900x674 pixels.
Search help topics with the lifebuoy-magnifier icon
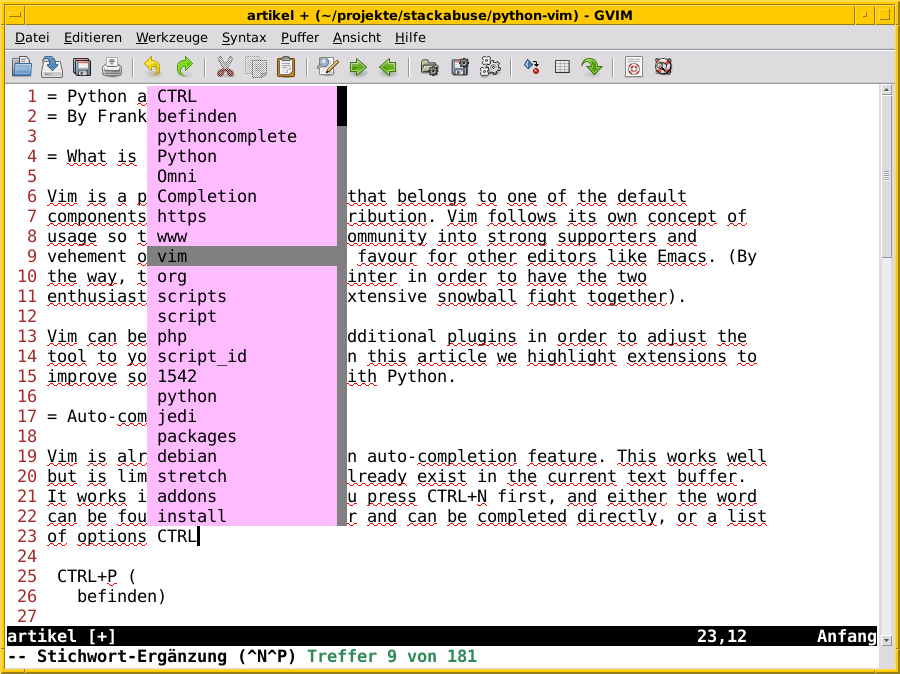tap(663, 67)
